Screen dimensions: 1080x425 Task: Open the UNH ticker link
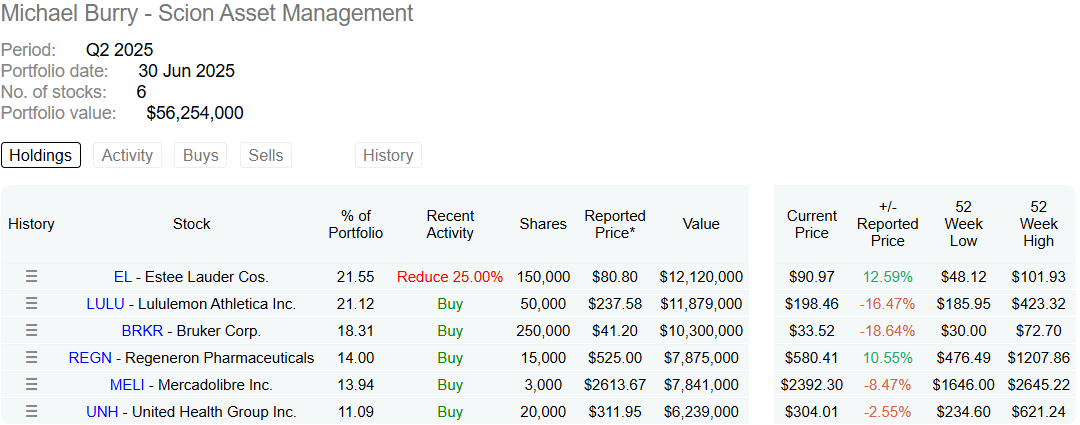pyautogui.click(x=103, y=412)
